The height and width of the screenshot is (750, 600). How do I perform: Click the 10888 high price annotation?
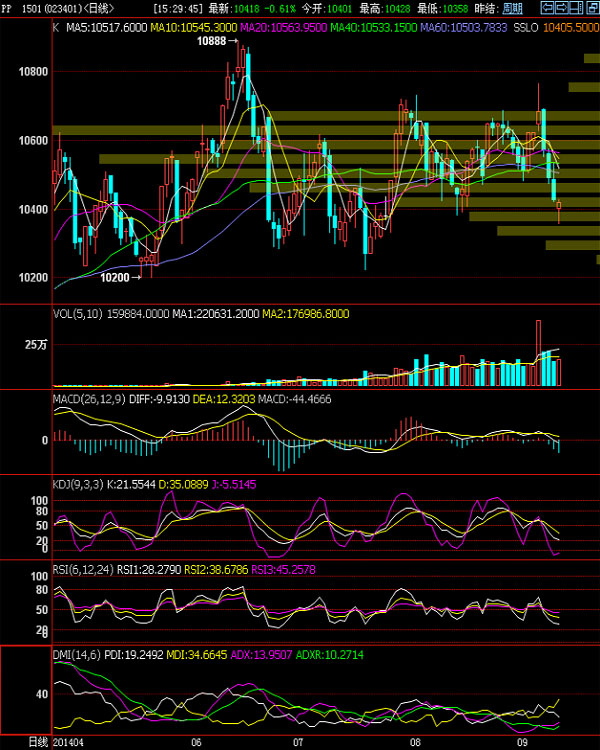(x=217, y=42)
